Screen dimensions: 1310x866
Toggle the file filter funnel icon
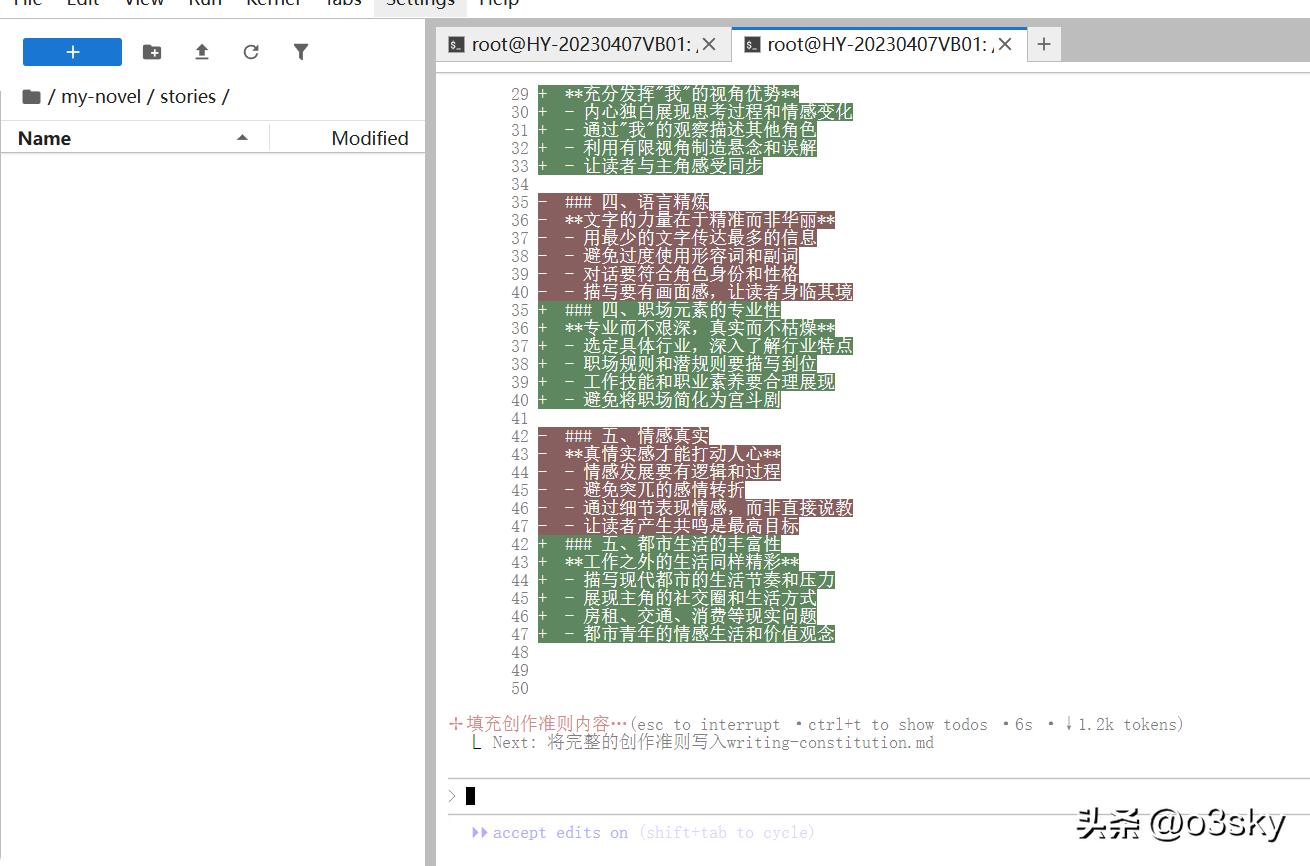coord(301,52)
